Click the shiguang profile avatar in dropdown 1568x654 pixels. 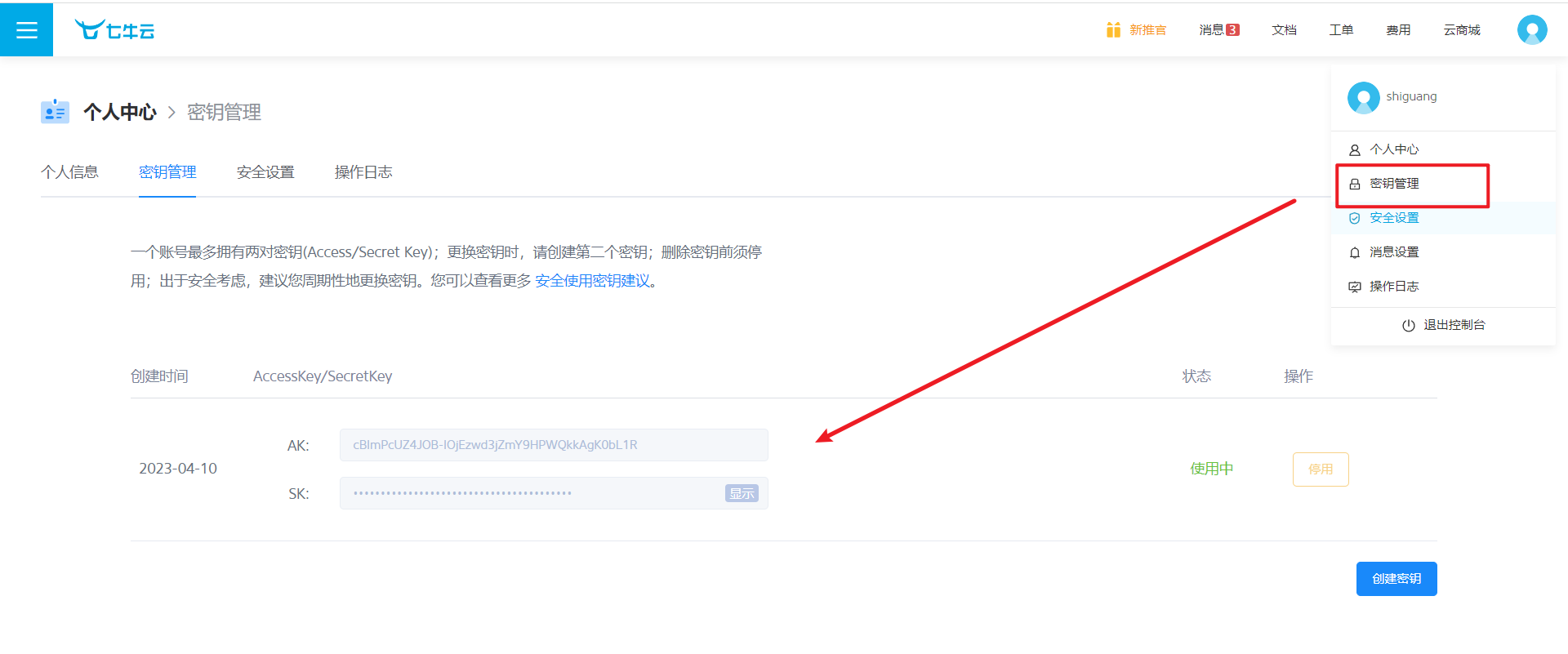(1363, 98)
